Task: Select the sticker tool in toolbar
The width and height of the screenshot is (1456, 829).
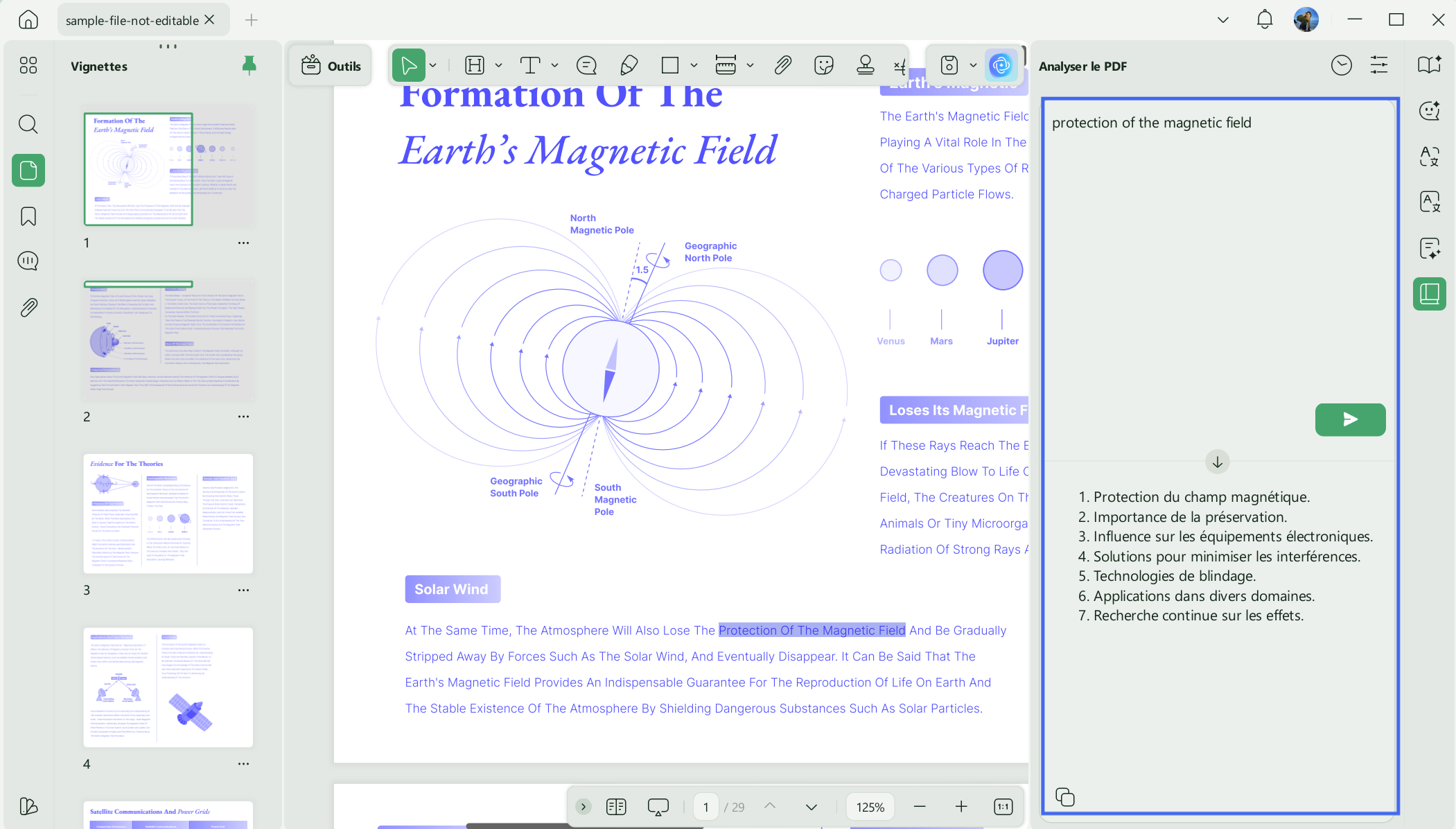Action: (823, 65)
